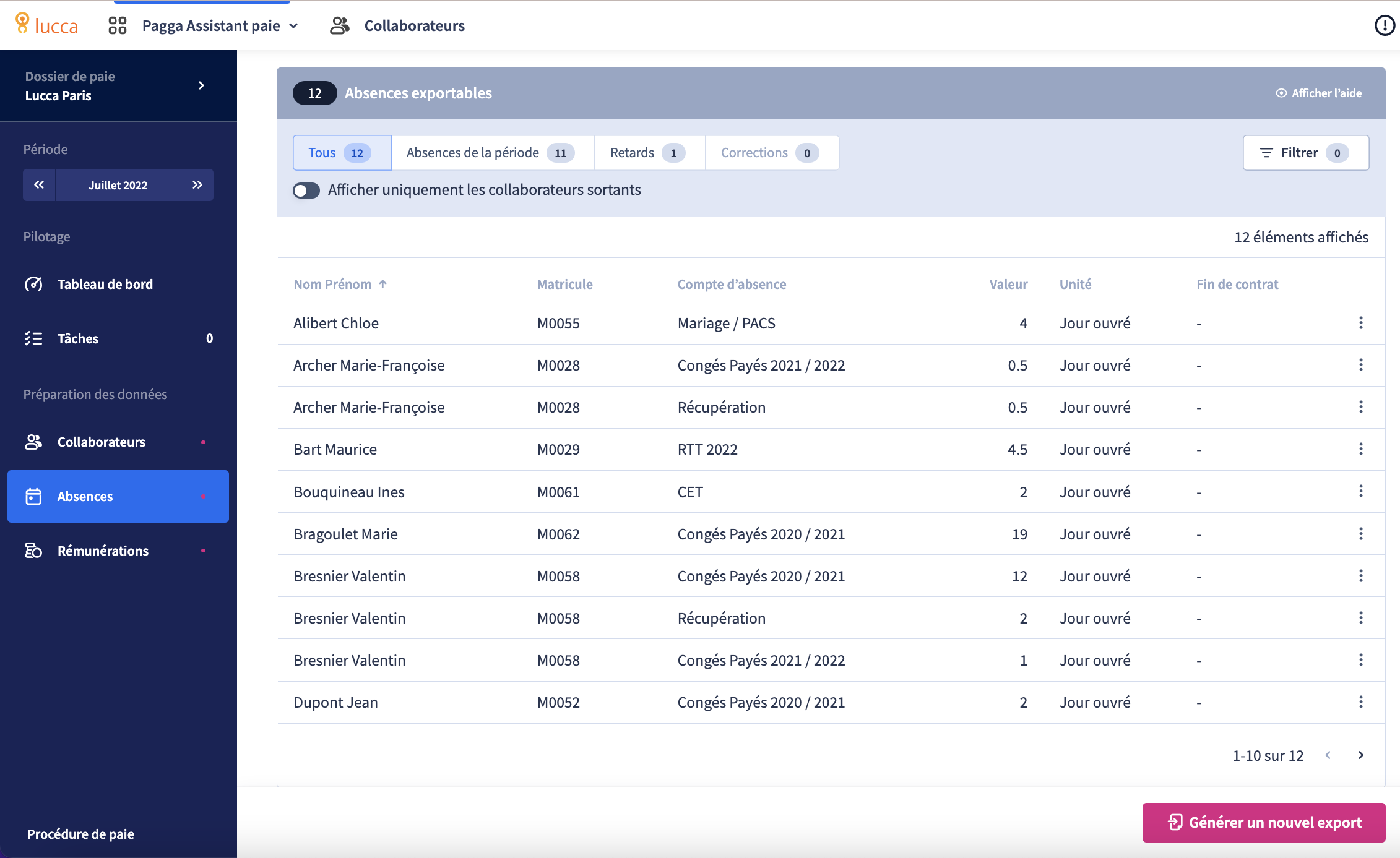The height and width of the screenshot is (858, 1400).
Task: Open row menu for Bragoulet Marie
Action: pos(1361,534)
